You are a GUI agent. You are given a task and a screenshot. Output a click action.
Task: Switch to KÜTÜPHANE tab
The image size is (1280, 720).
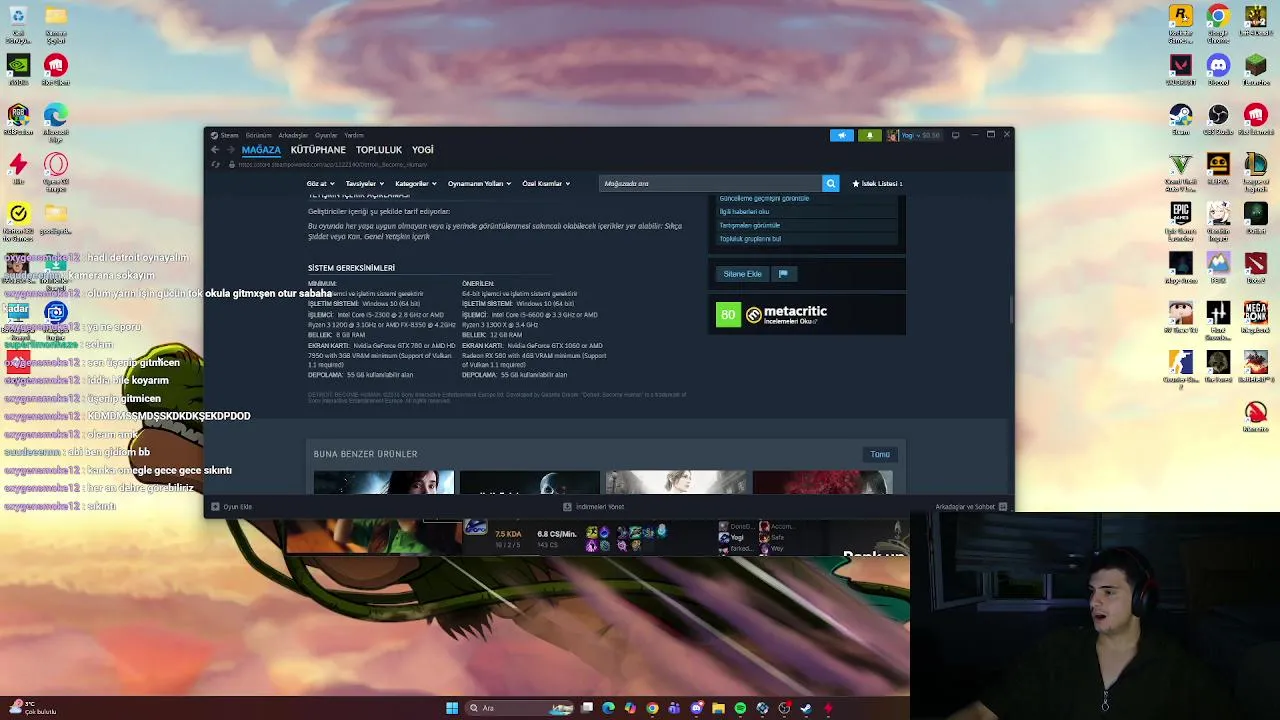pyautogui.click(x=318, y=150)
